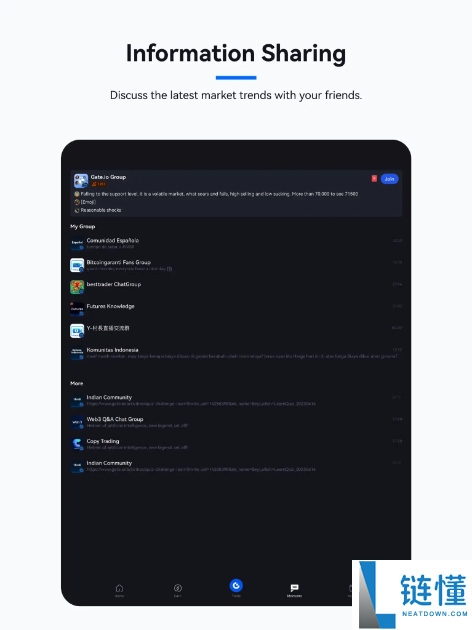Open the first Indian Community group

tap(236, 400)
